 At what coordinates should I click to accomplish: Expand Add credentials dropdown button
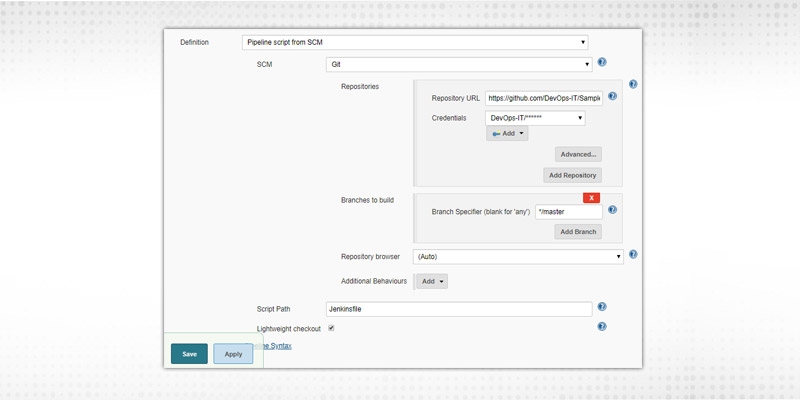(507, 134)
